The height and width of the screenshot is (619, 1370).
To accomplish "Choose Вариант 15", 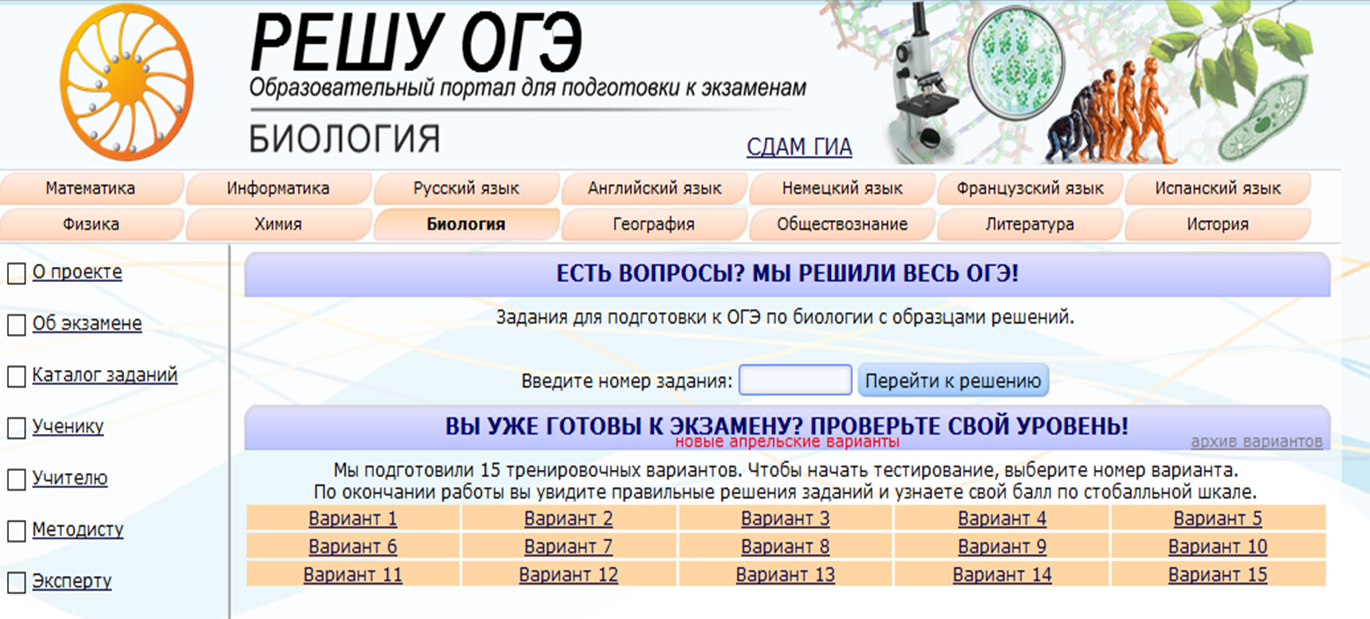I will click(x=1218, y=575).
